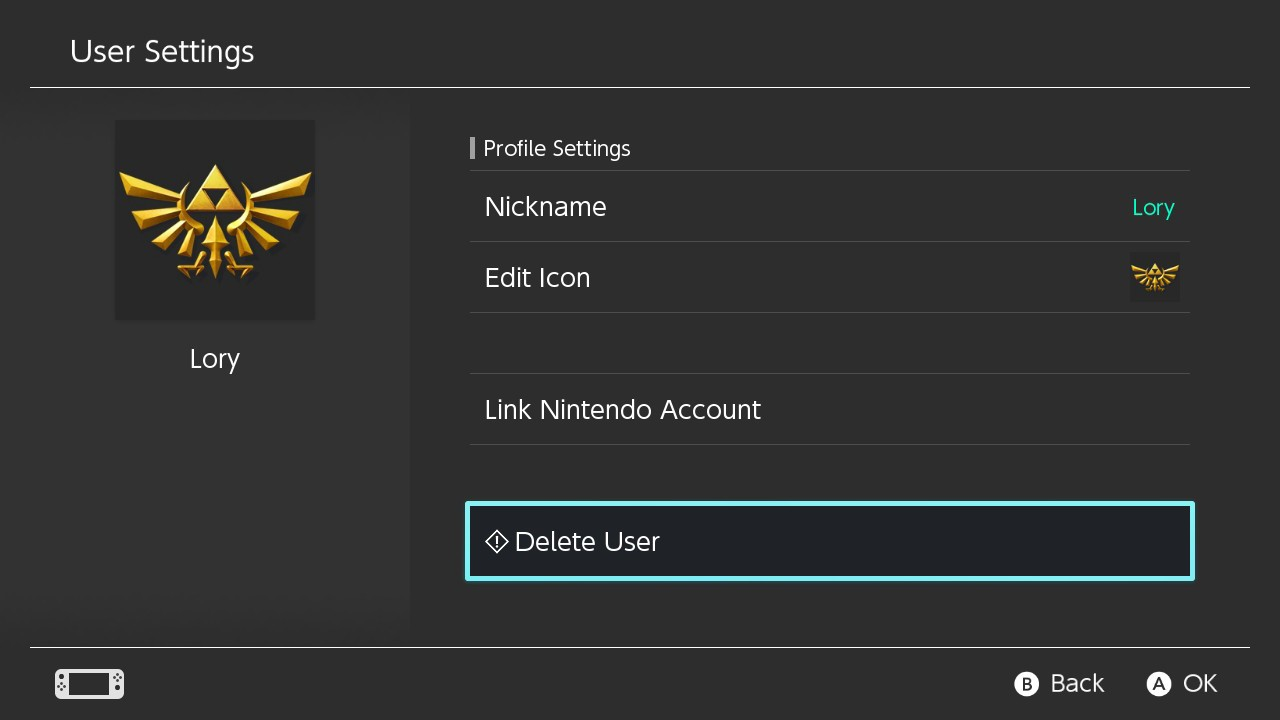Click the diamond warning icon on Delete User
This screenshot has height=720, width=1280.
495,541
